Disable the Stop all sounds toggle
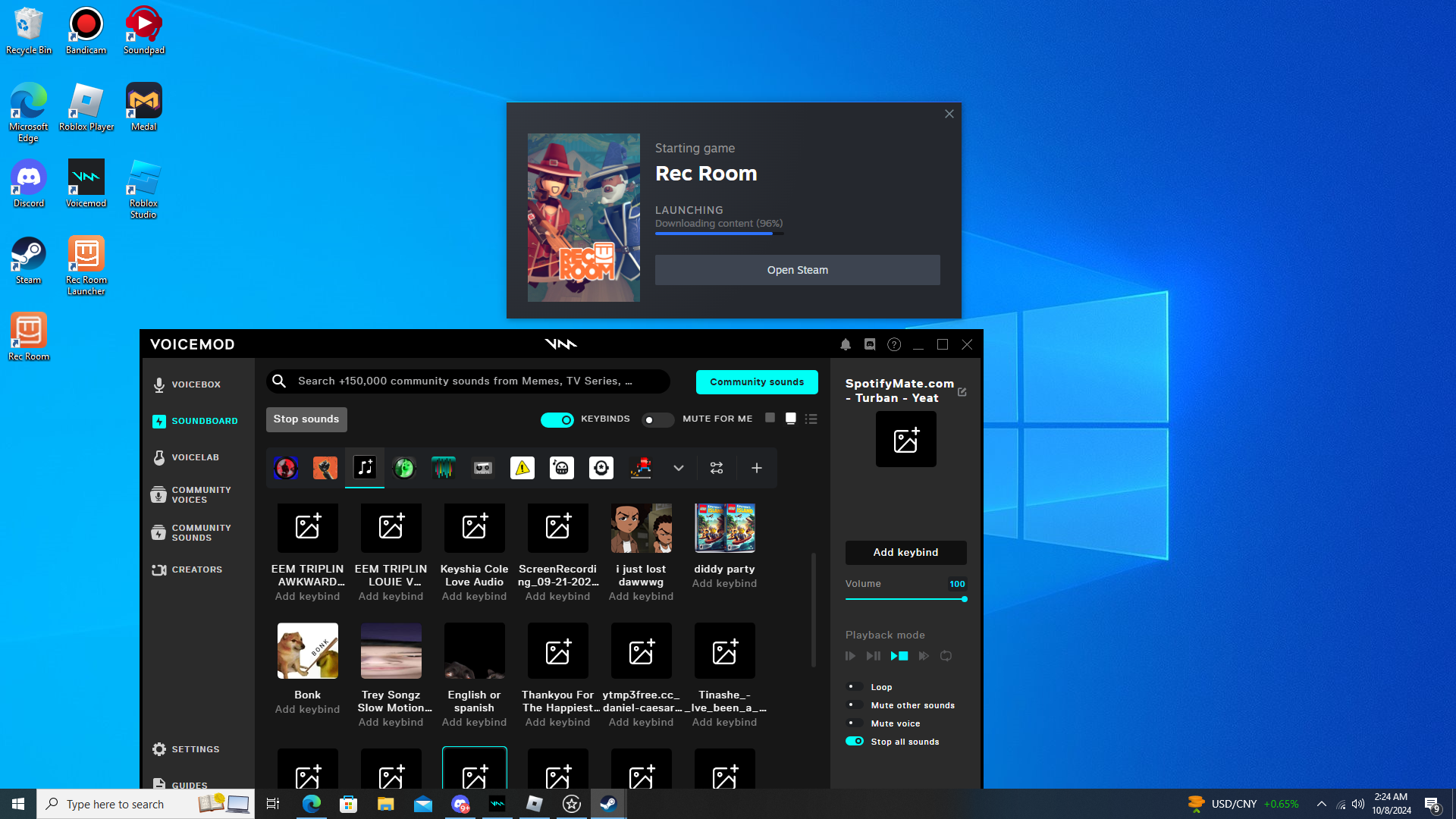This screenshot has height=819, width=1456. coord(855,741)
